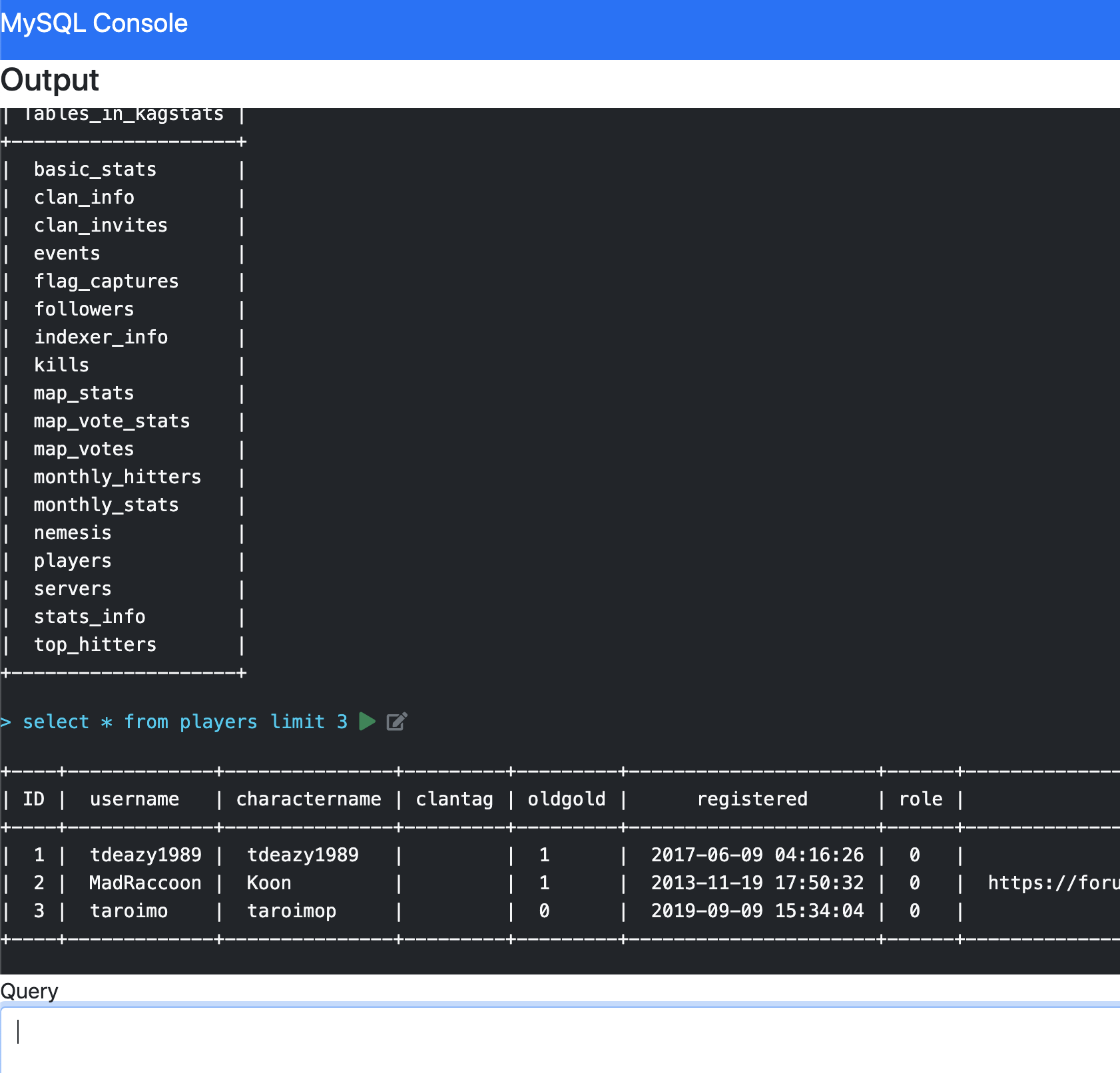Click into the Query input box

coord(560,1040)
